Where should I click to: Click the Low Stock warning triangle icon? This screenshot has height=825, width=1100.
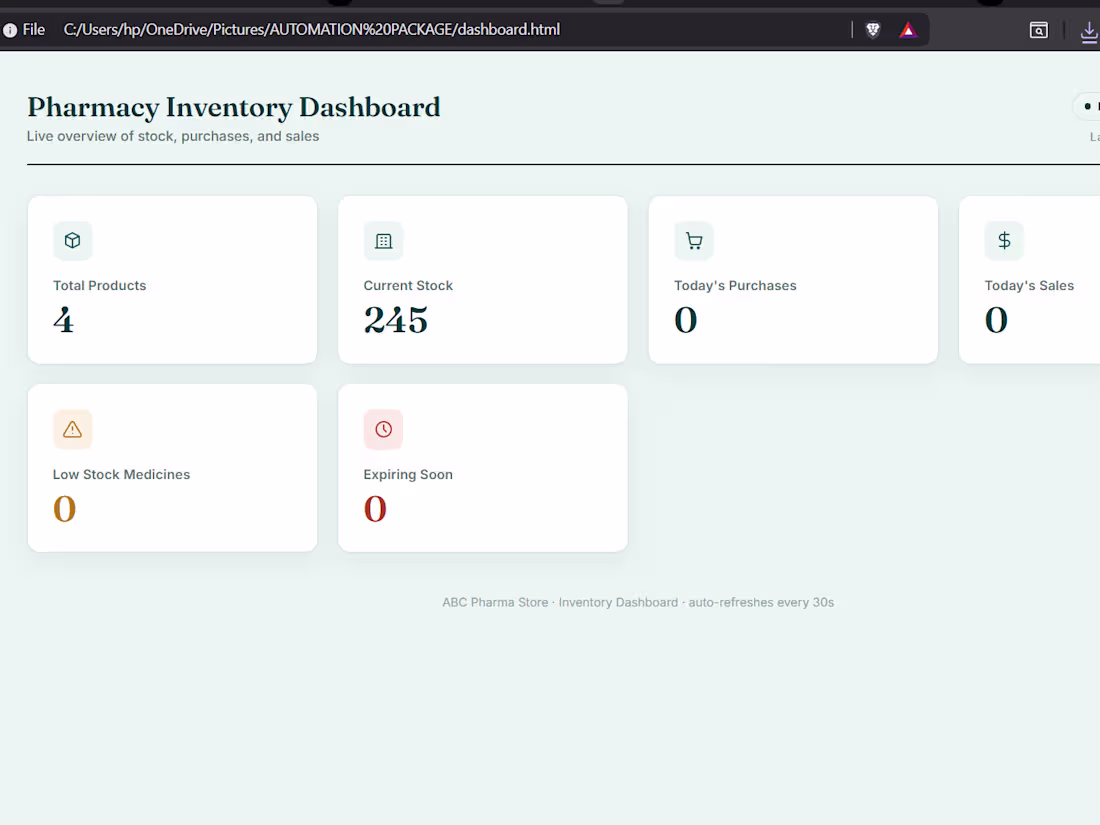tap(72, 429)
